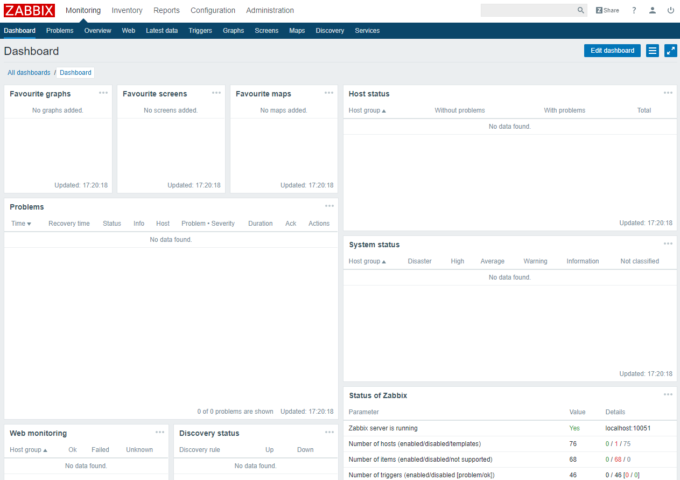The image size is (680, 480).
Task: Select the Dashboard submenu tab
Action: tap(20, 31)
